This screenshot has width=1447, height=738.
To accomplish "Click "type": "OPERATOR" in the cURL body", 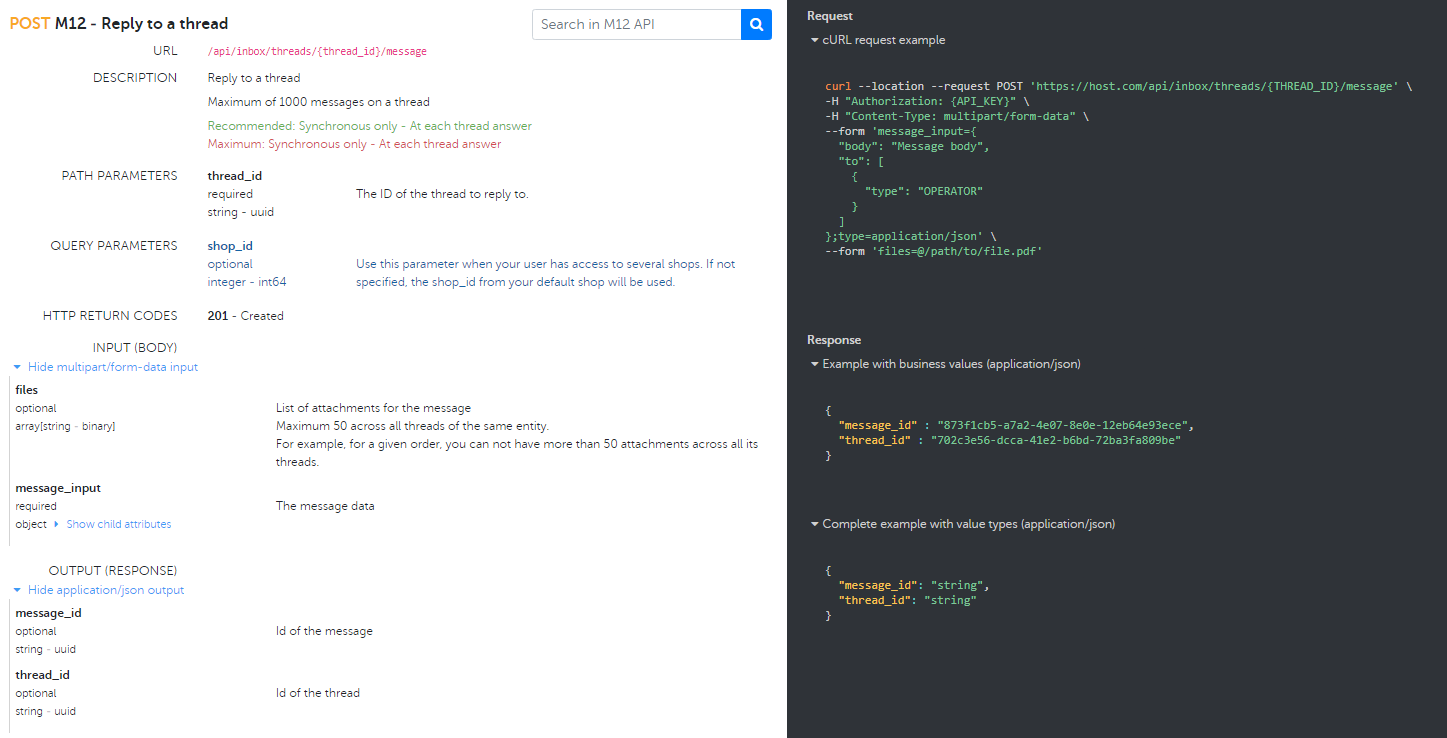I will (924, 191).
